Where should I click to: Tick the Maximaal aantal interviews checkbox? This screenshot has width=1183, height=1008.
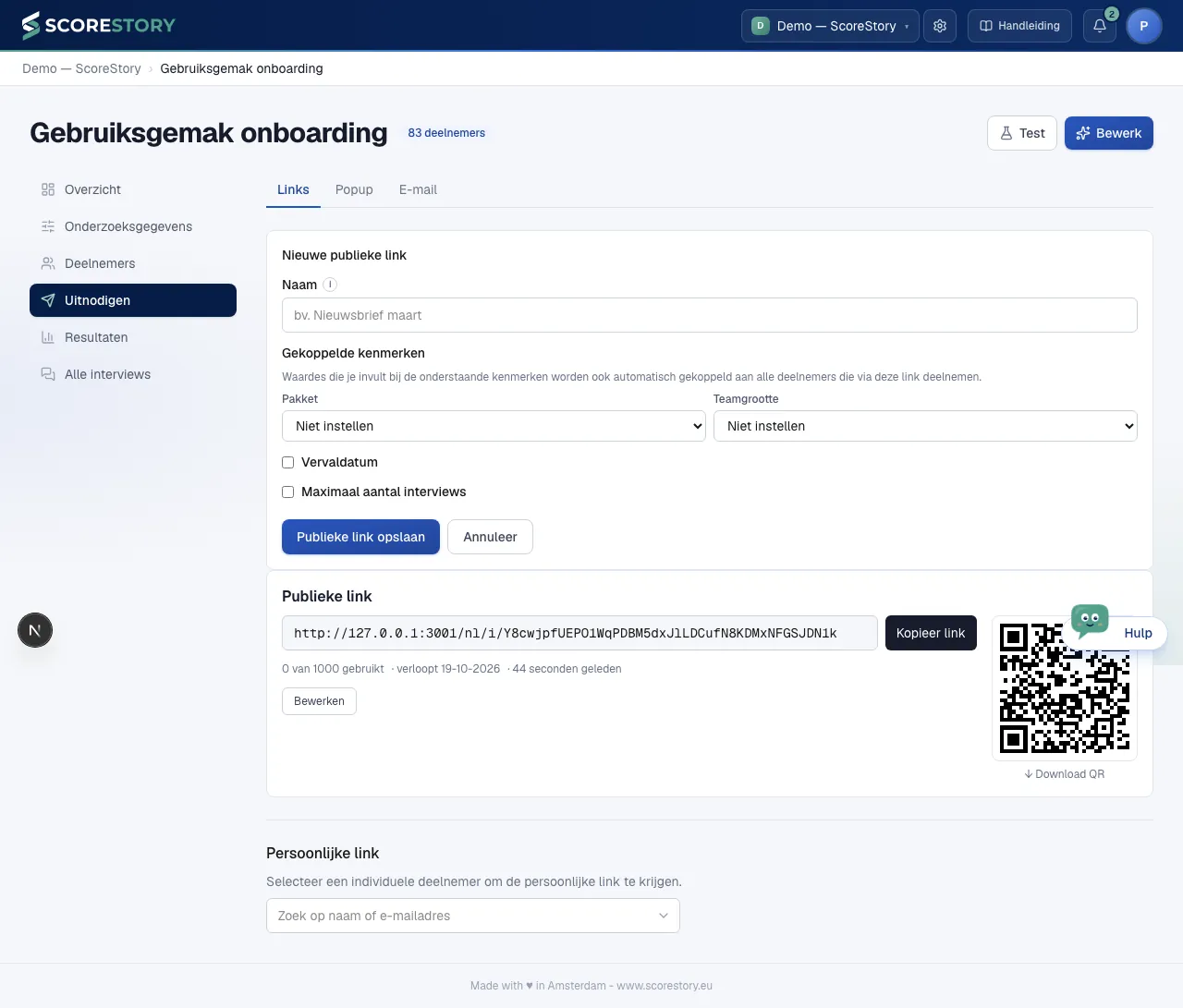coord(288,492)
